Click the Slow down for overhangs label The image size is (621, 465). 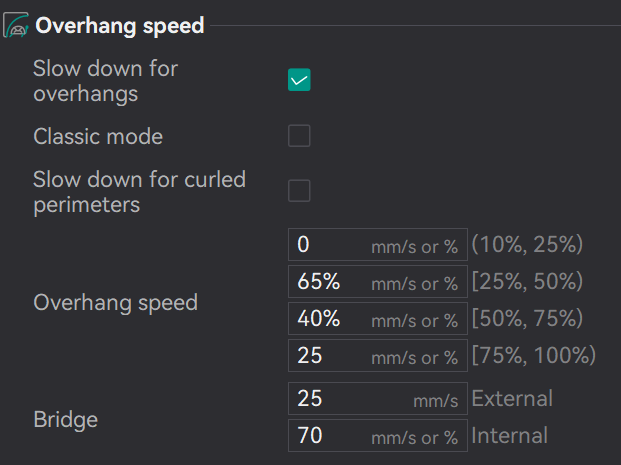coord(105,81)
